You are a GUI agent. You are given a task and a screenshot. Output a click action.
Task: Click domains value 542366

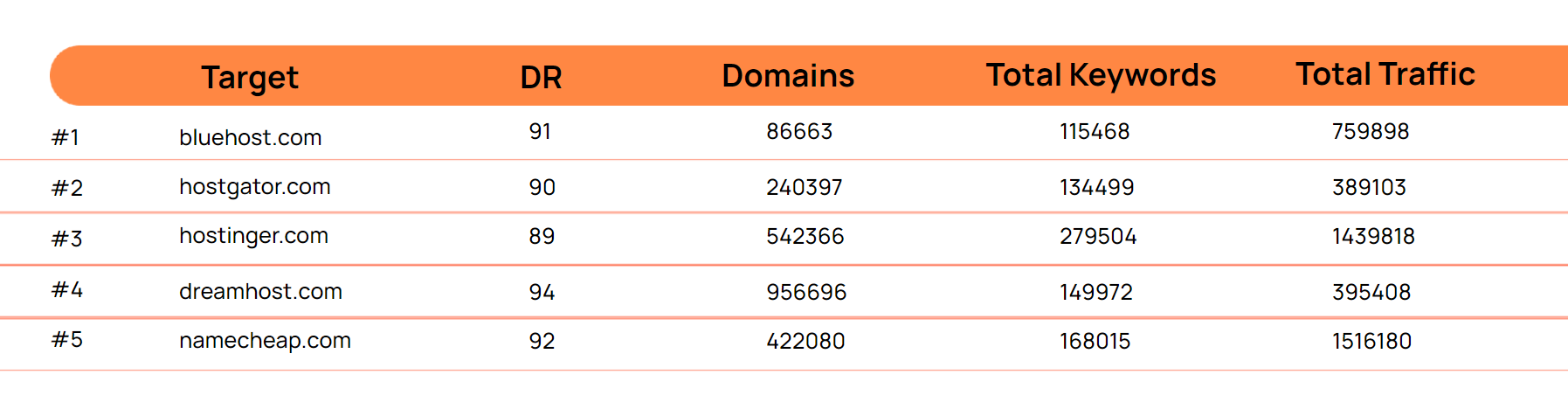805,236
